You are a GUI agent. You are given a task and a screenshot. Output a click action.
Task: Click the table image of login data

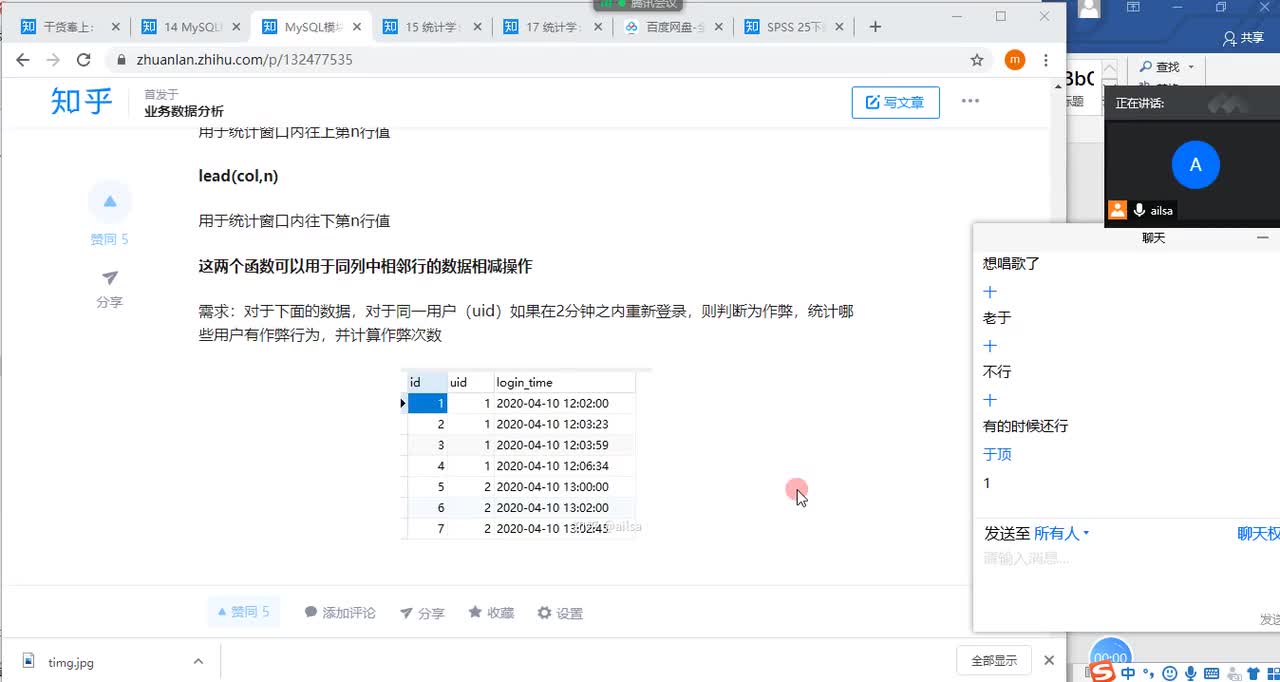coord(526,454)
